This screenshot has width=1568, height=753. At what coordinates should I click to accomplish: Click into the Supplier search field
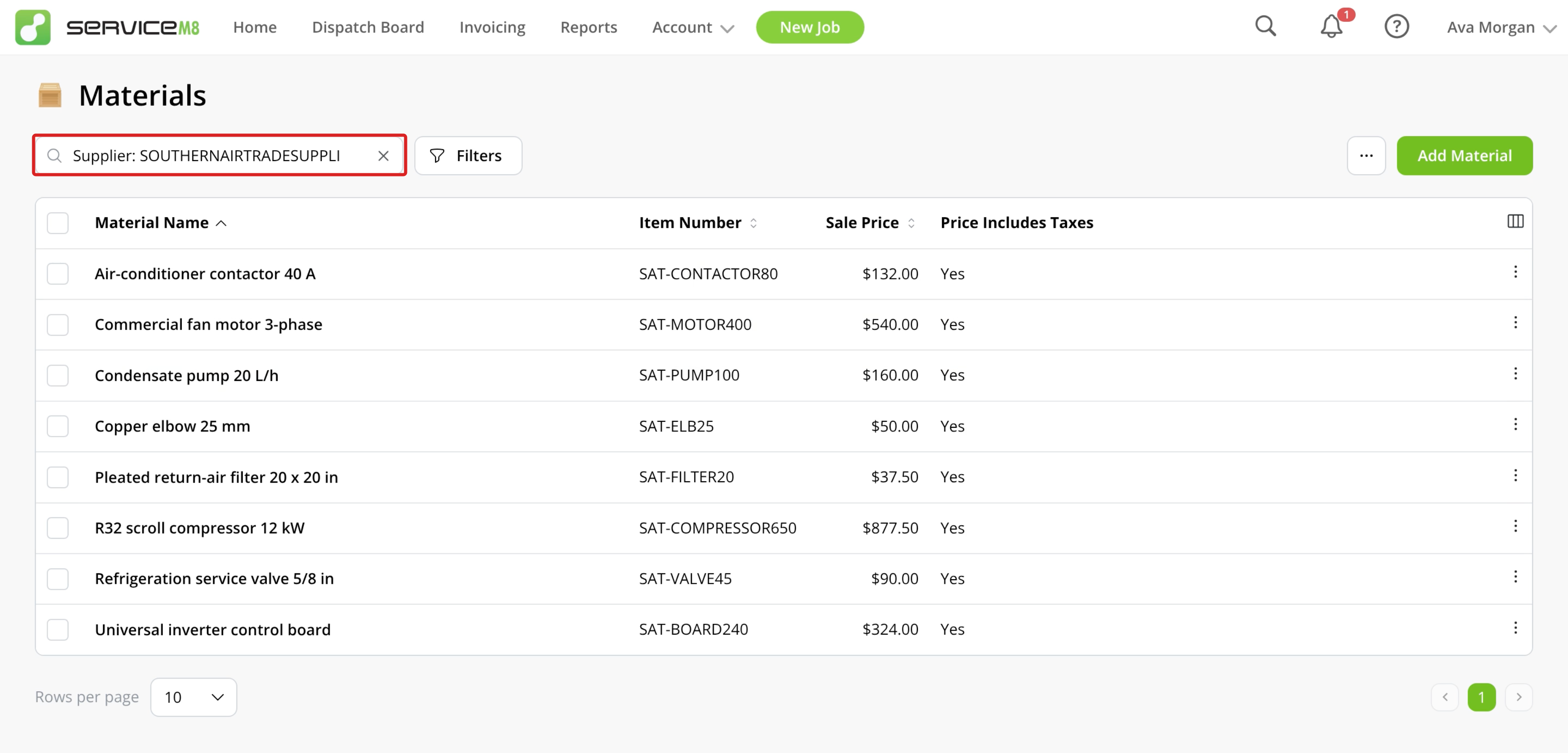(219, 156)
